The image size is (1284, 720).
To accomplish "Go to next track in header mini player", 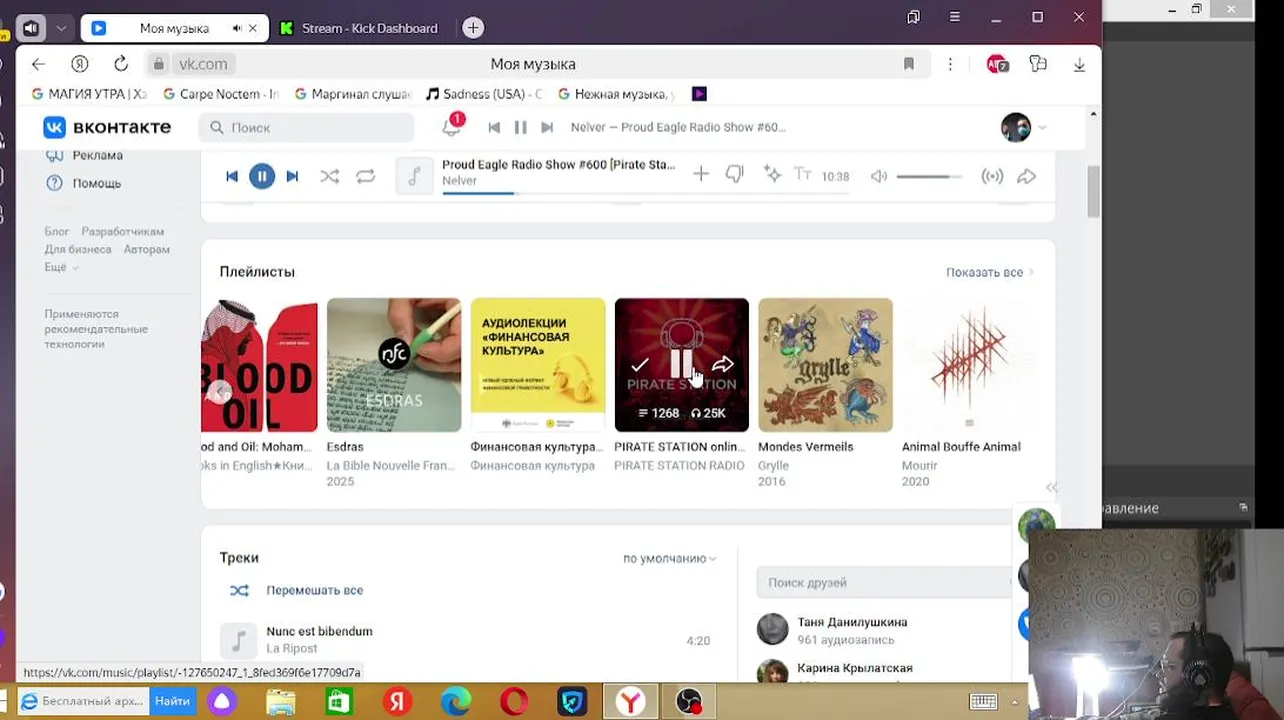I will [547, 127].
